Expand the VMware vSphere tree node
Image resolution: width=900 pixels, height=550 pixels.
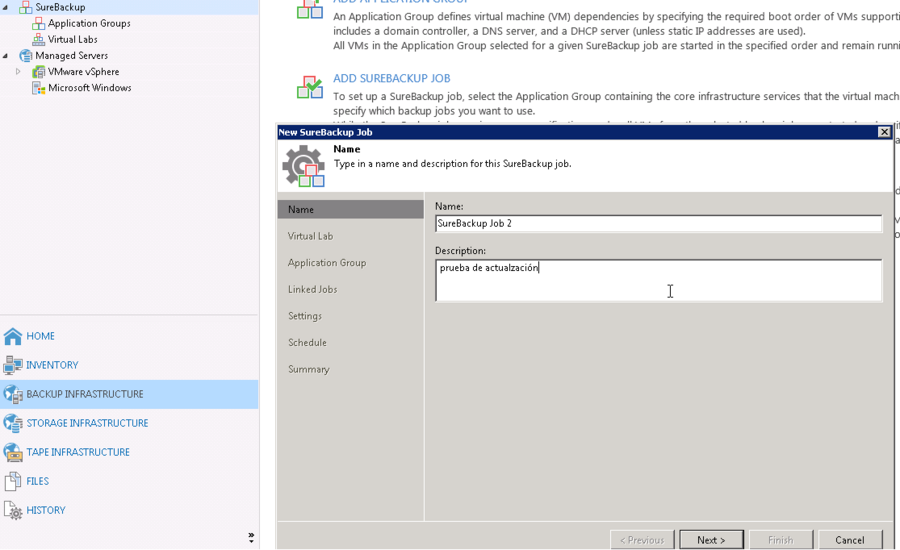point(18,72)
